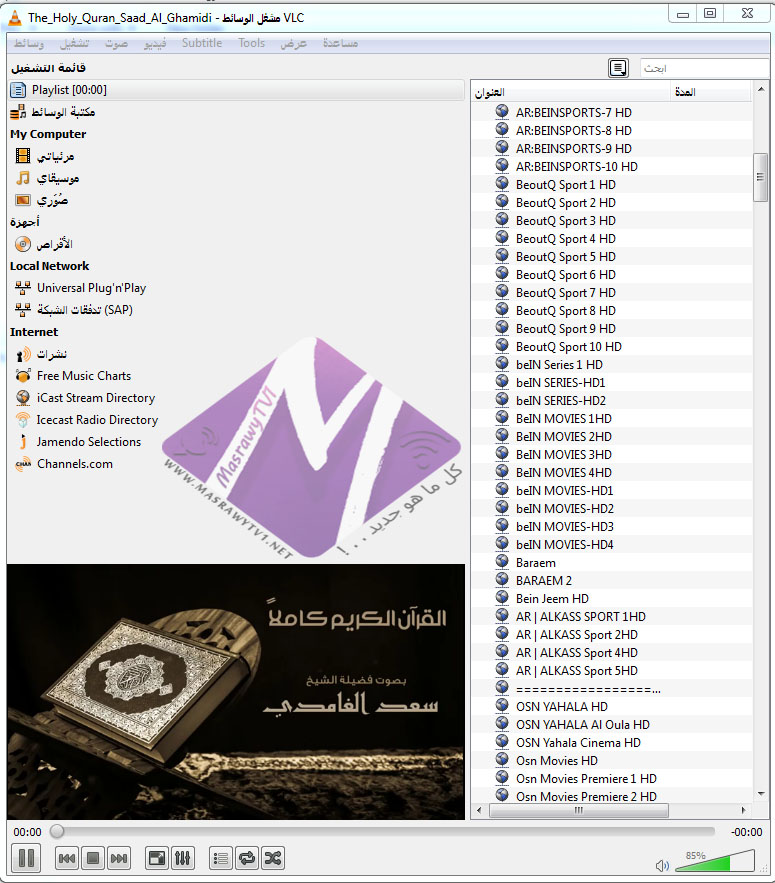775x883 pixels.
Task: Open the تشغيل menu
Action: point(74,43)
